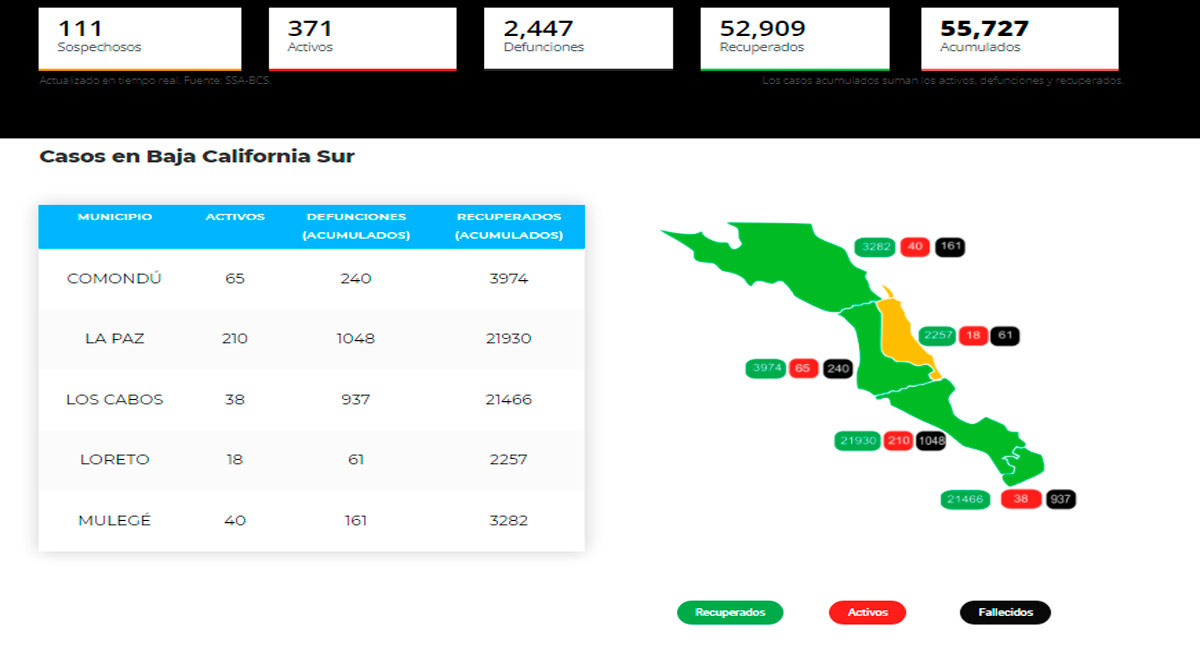Click Loreto active value 18 in table
This screenshot has width=1200, height=666.
pyautogui.click(x=235, y=459)
